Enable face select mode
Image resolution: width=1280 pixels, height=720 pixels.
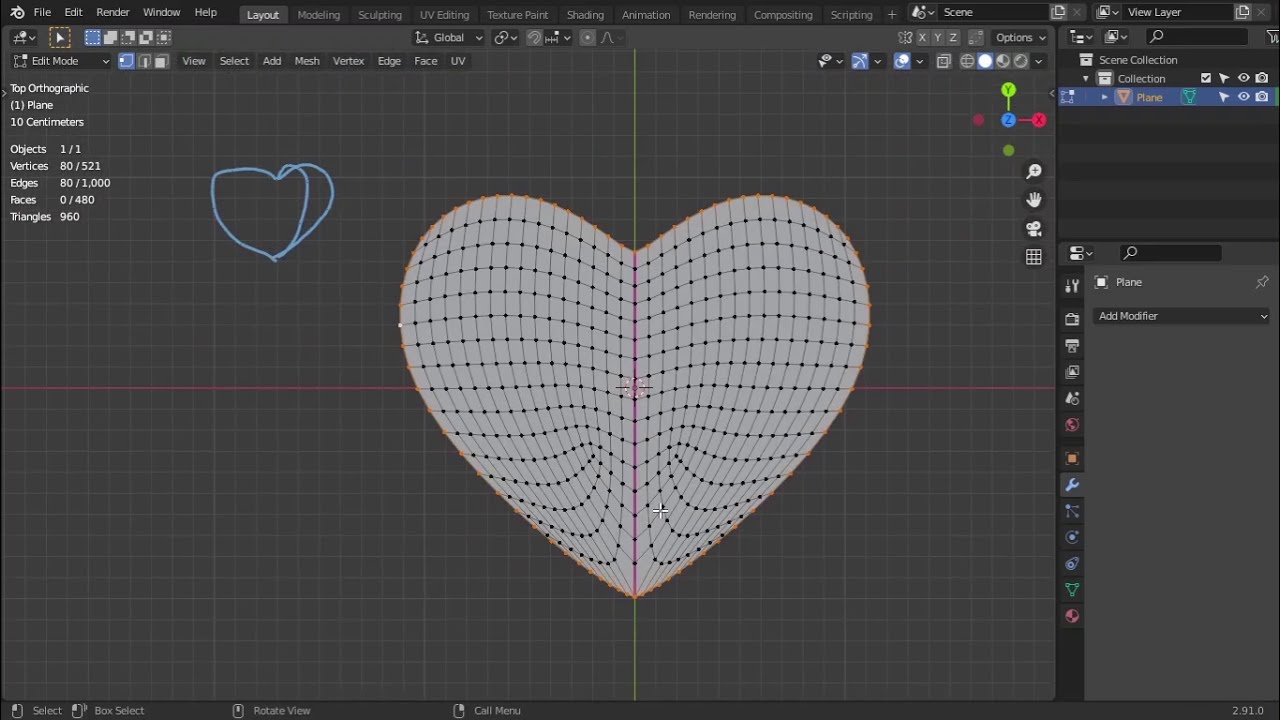tap(161, 61)
